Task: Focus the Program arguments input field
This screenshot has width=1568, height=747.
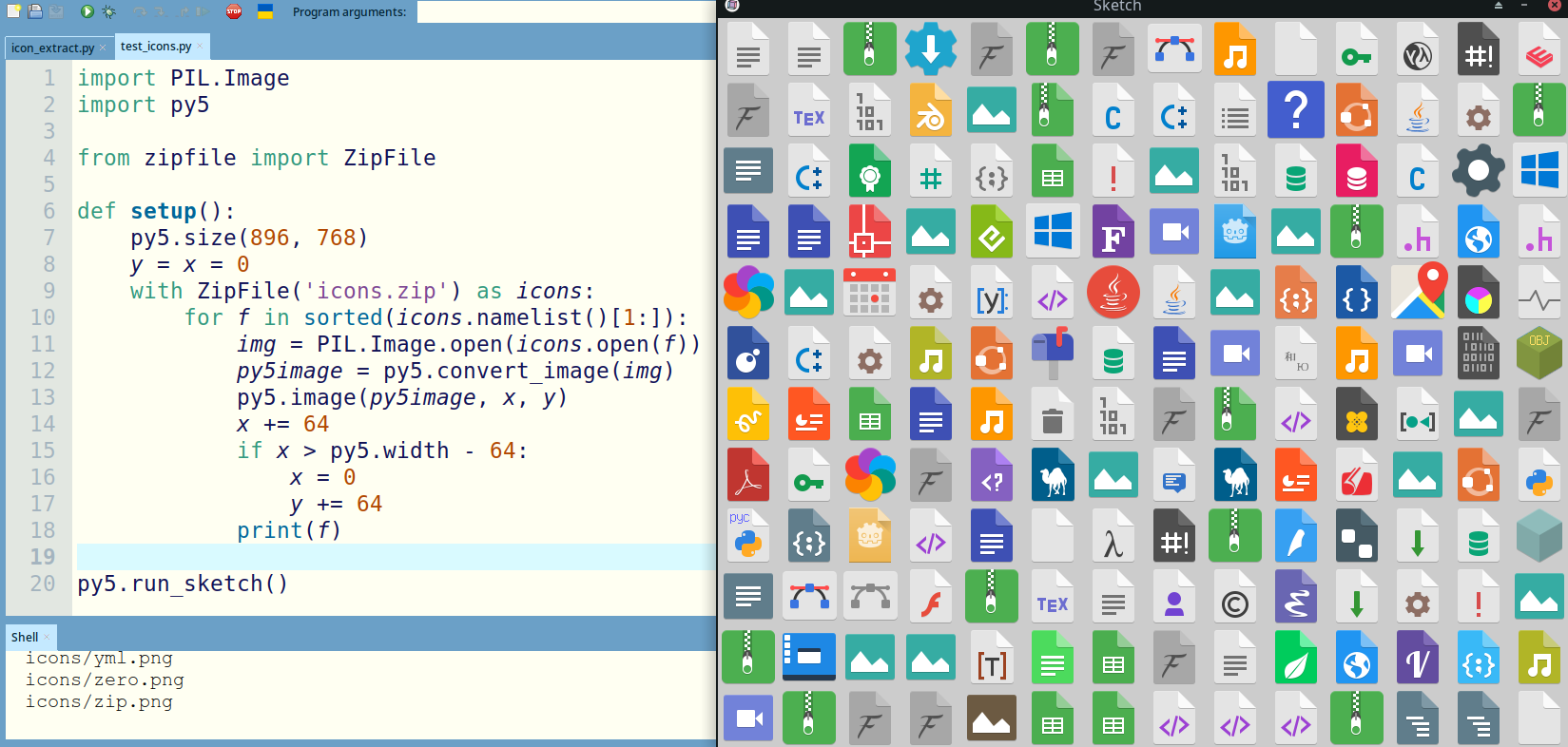Action: coord(565,11)
